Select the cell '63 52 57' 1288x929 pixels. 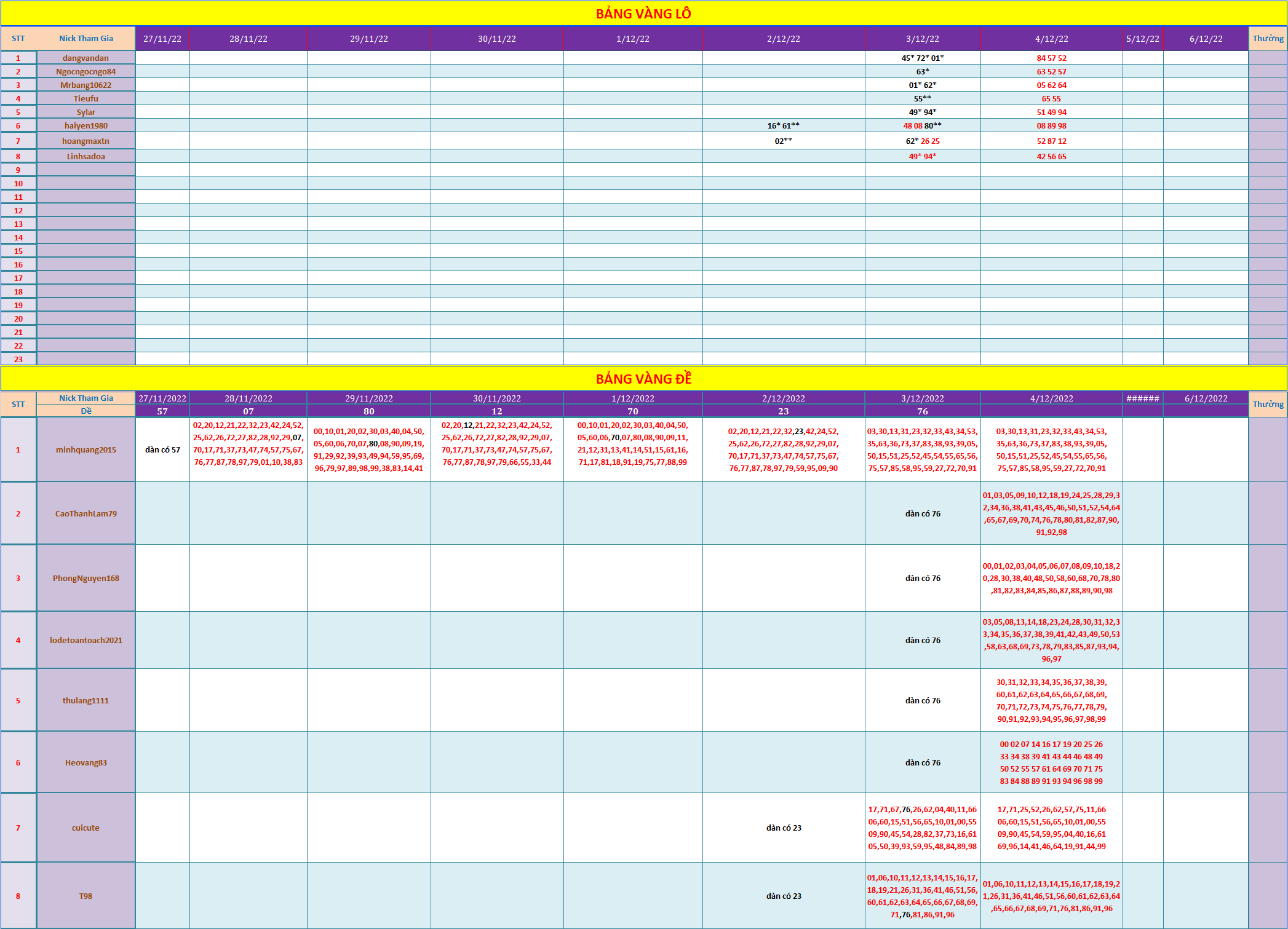pyautogui.click(x=1052, y=71)
